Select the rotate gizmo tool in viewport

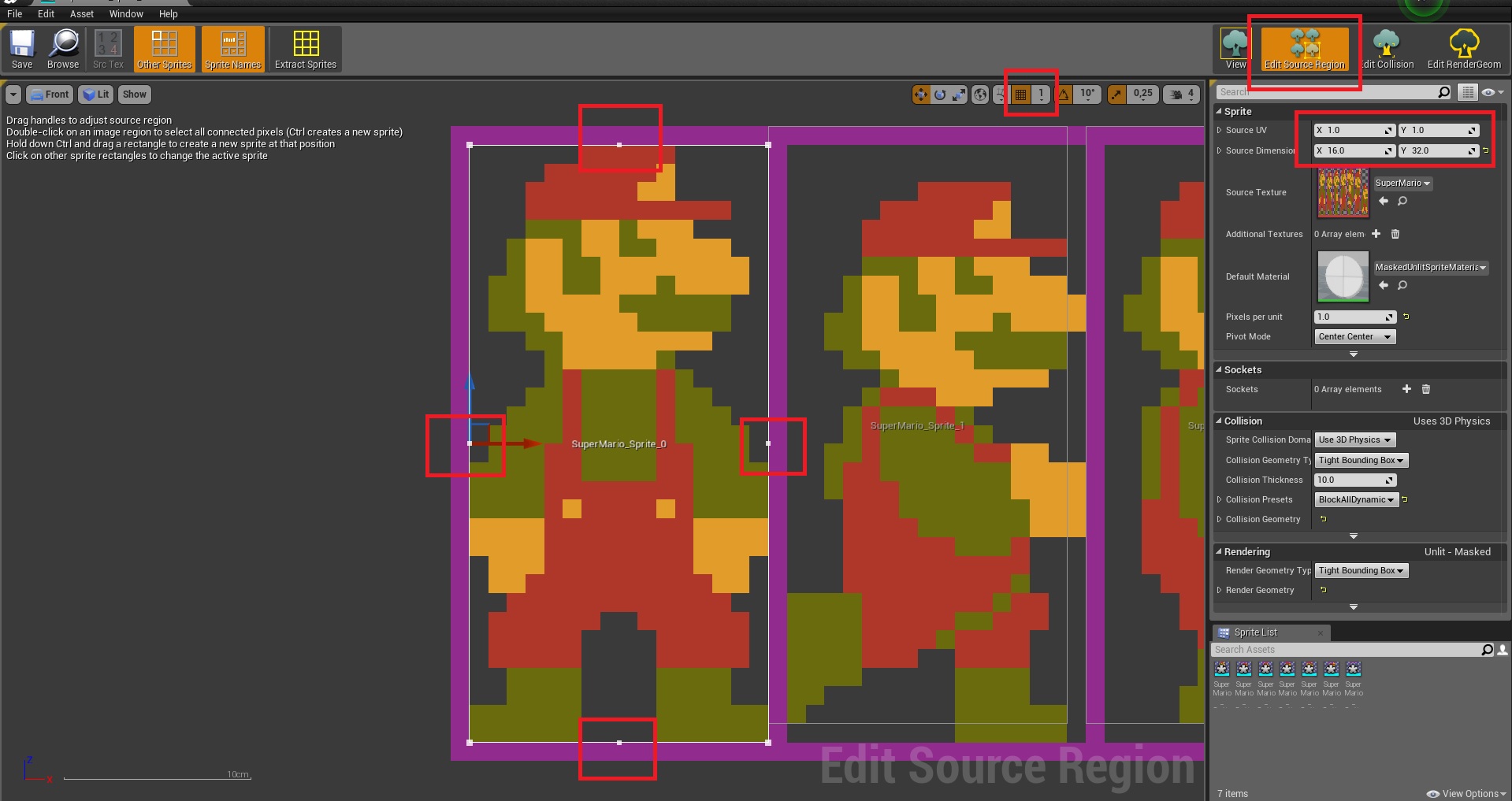tap(940, 95)
